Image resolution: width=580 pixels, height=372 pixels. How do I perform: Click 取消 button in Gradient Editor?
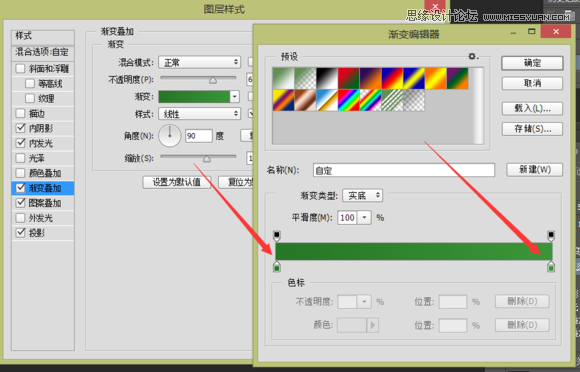click(x=532, y=83)
